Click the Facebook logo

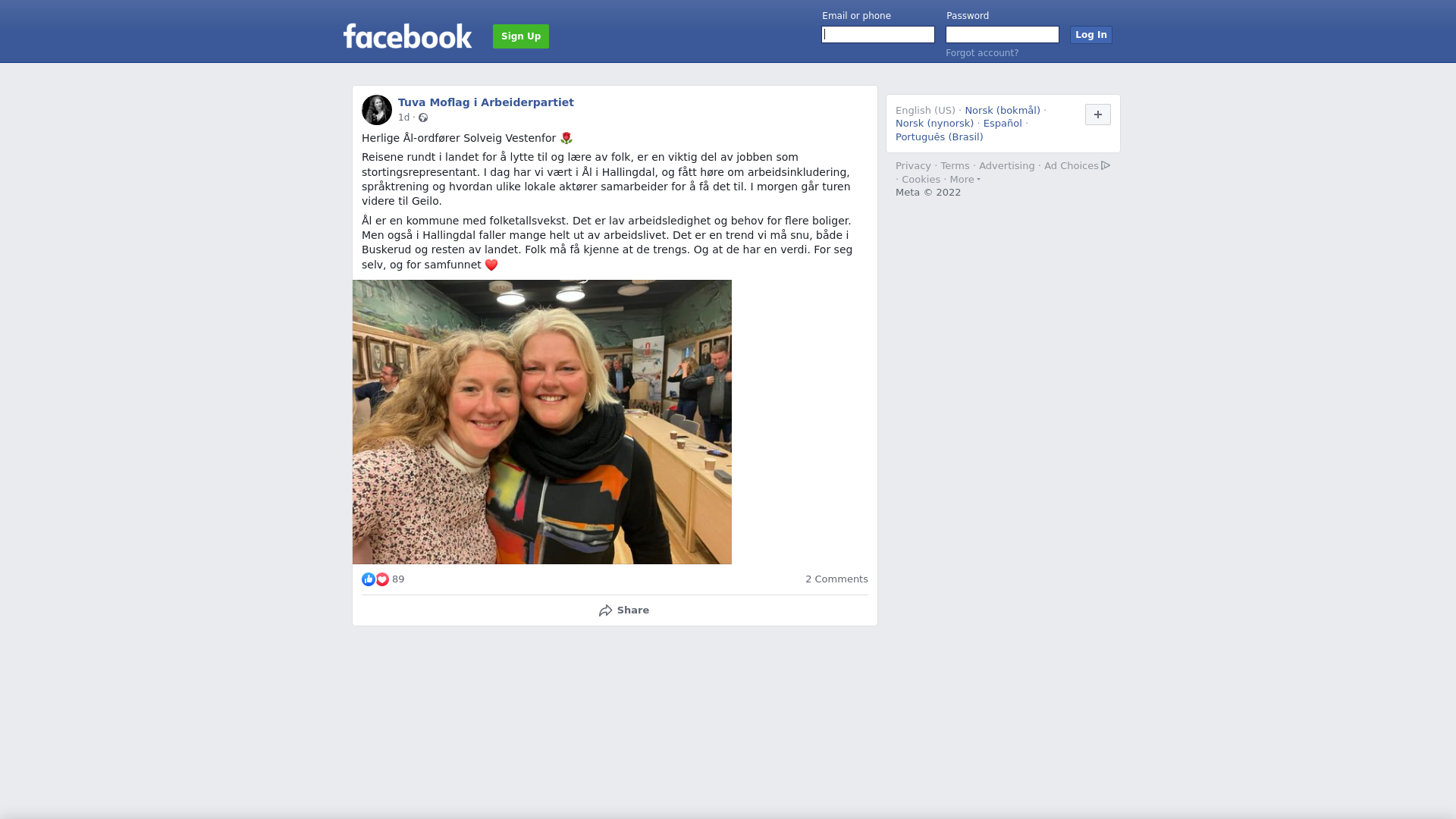(x=407, y=36)
